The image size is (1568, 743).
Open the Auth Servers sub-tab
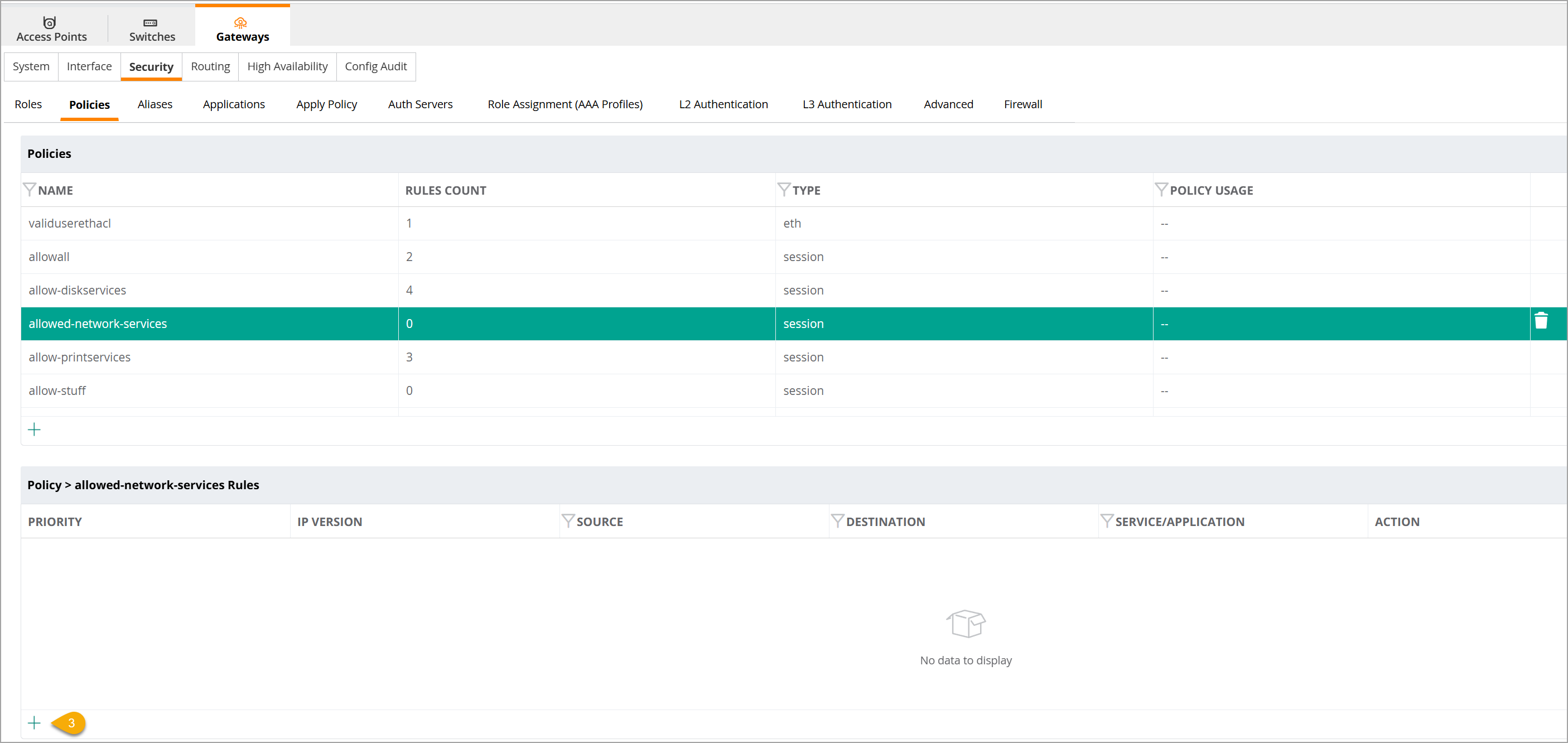[420, 104]
